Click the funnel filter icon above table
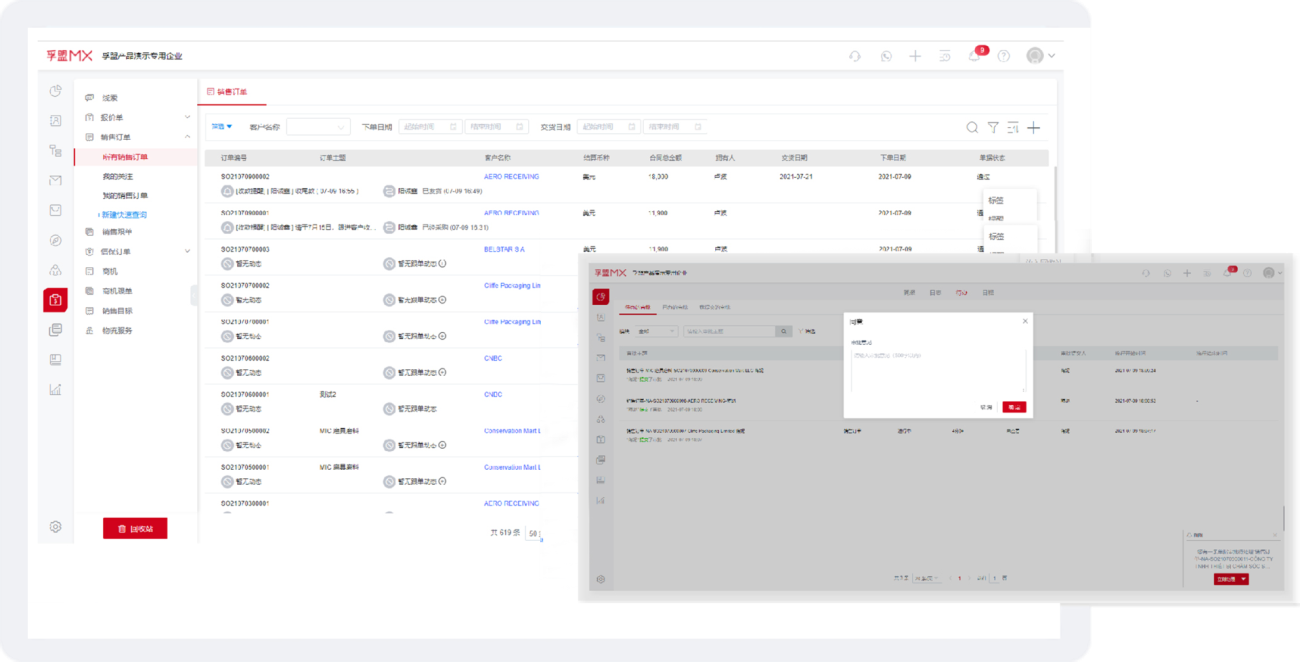This screenshot has height=662, width=1300. point(993,127)
